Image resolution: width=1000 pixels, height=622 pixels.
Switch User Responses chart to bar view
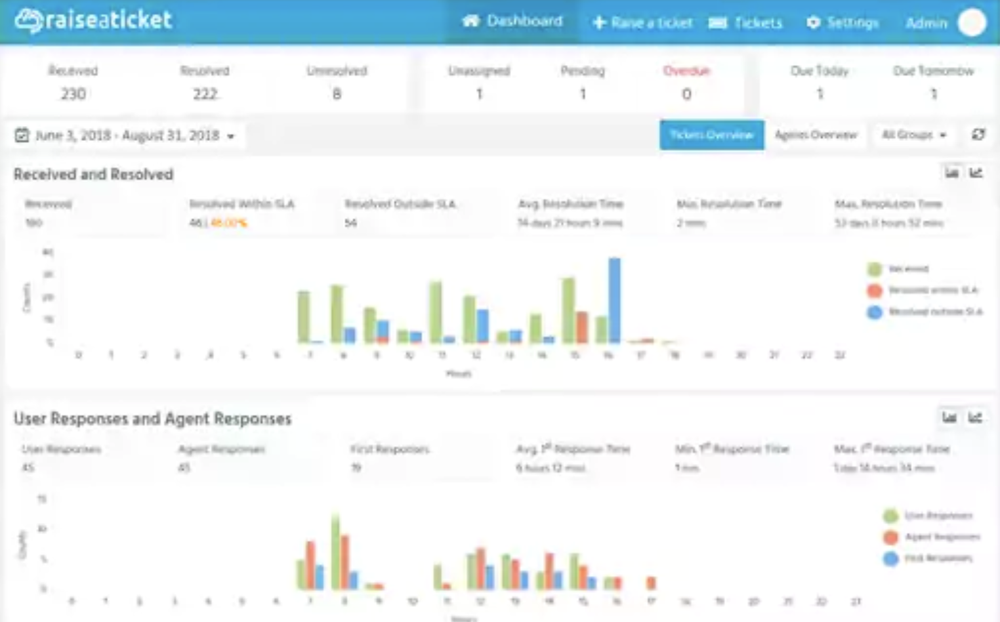950,418
